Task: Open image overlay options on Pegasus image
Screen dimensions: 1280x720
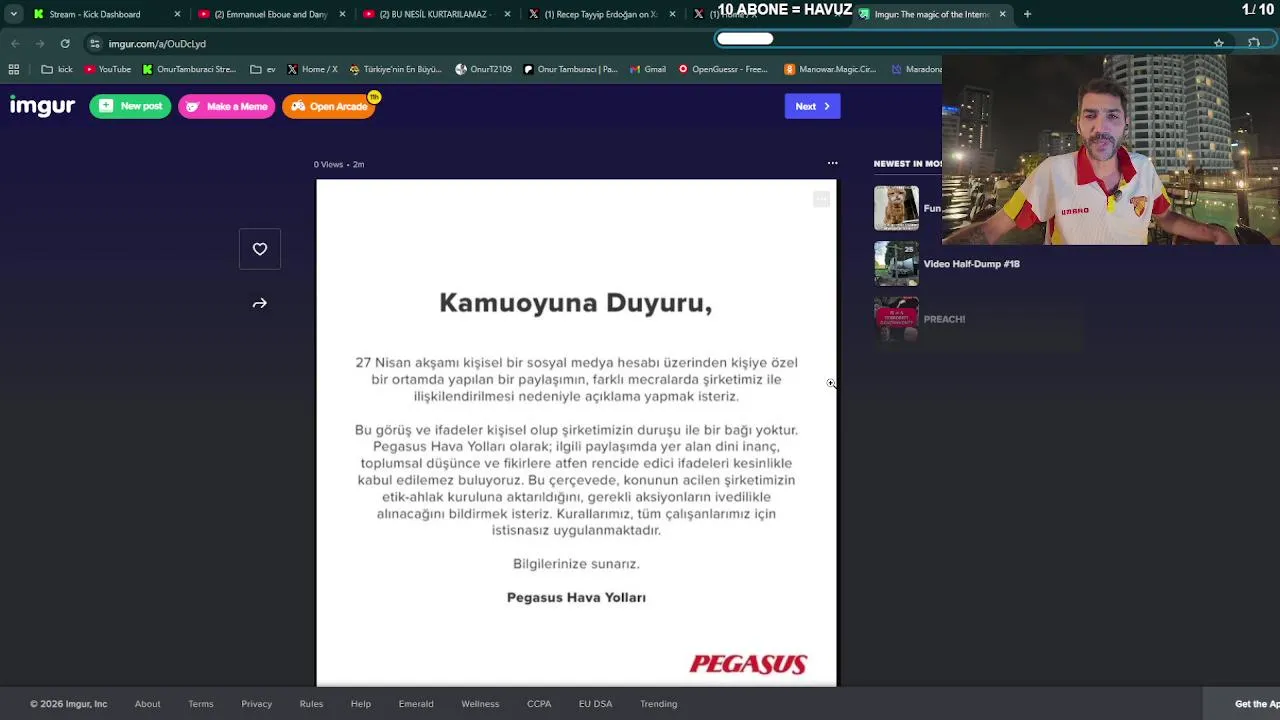Action: 821,200
